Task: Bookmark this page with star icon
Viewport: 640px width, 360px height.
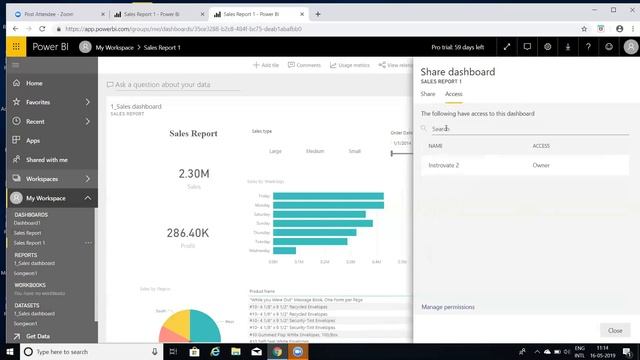Action: [584, 29]
